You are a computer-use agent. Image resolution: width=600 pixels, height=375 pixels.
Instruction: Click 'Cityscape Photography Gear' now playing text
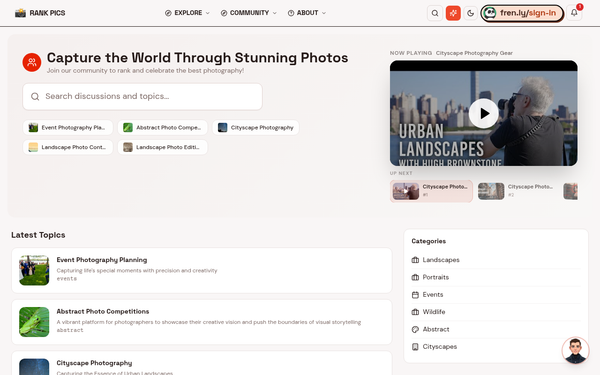474,53
